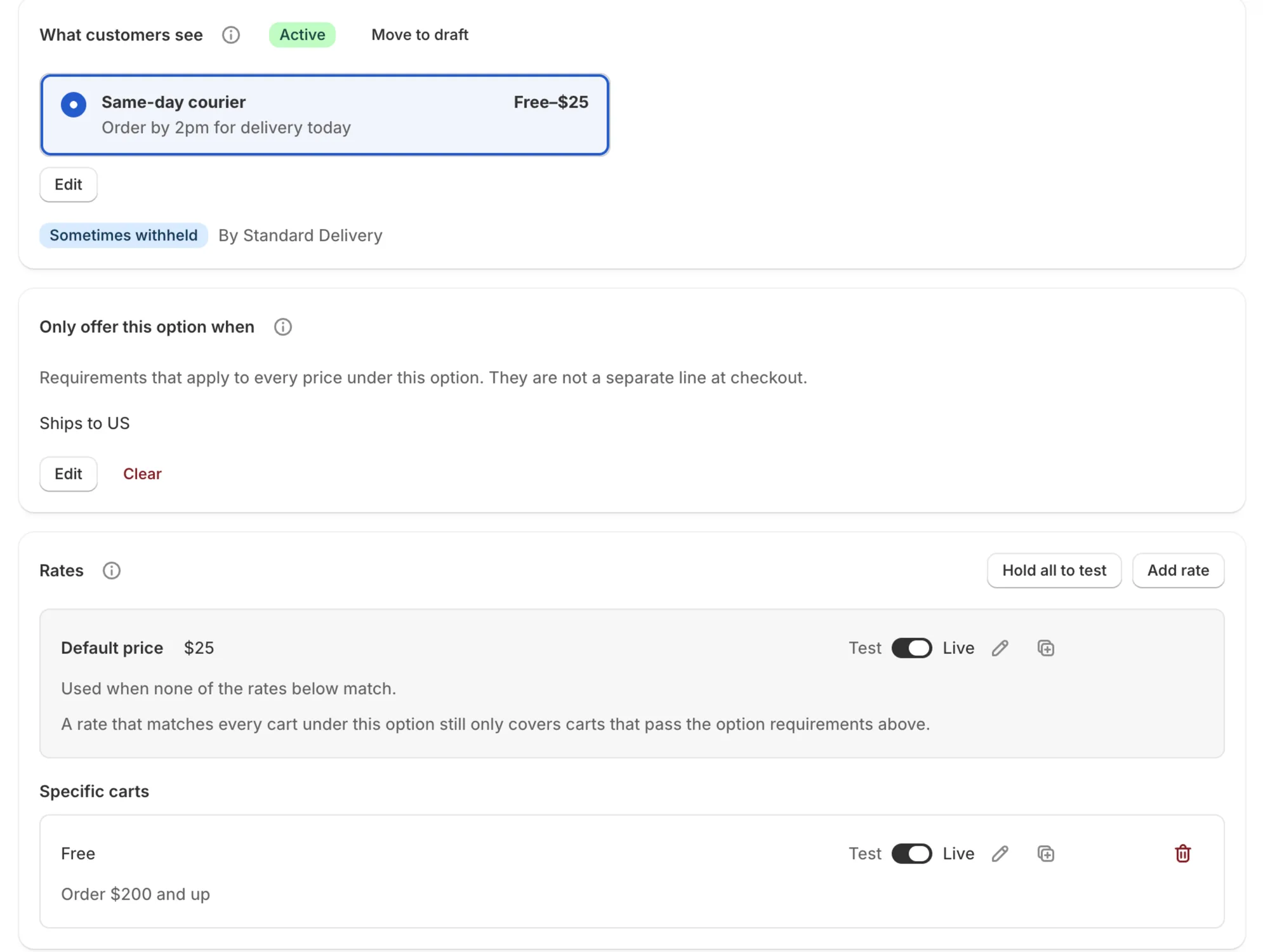Open info icon next to What customers see
The width and height of the screenshot is (1263, 952).
tap(231, 35)
